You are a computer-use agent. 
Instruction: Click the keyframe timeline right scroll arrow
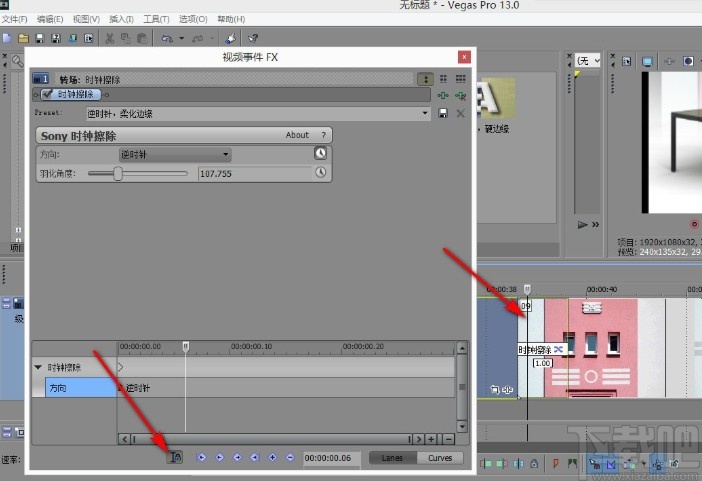click(x=419, y=439)
